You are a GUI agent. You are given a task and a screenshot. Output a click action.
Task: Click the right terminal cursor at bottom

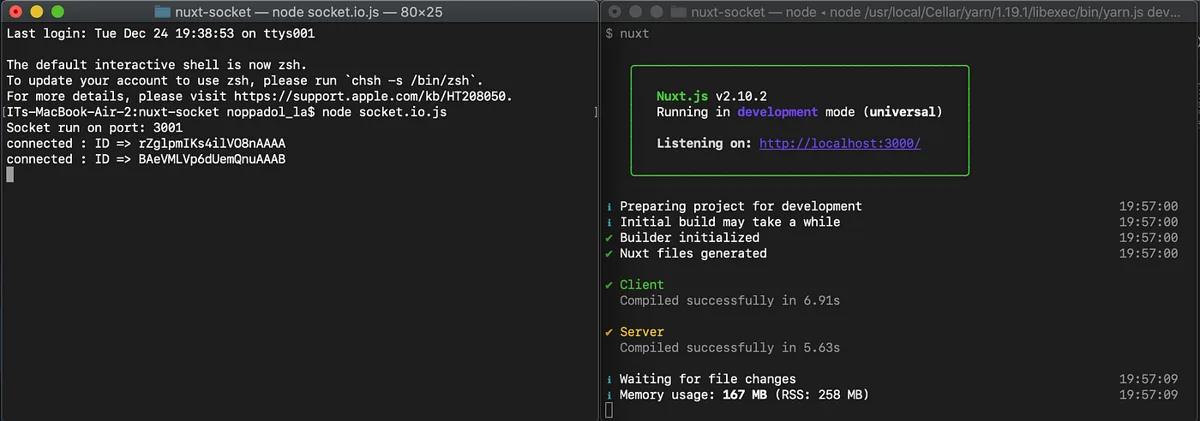pyautogui.click(x=609, y=411)
